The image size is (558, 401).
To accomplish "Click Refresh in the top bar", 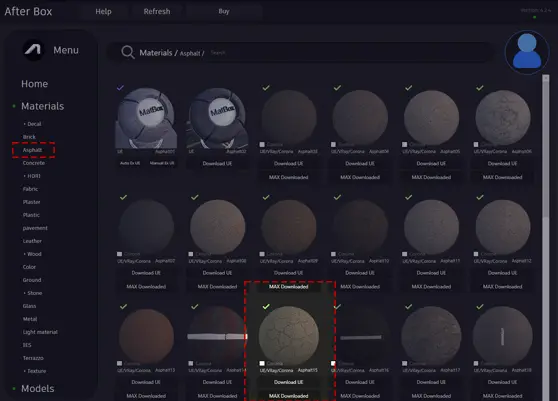I will click(x=157, y=11).
